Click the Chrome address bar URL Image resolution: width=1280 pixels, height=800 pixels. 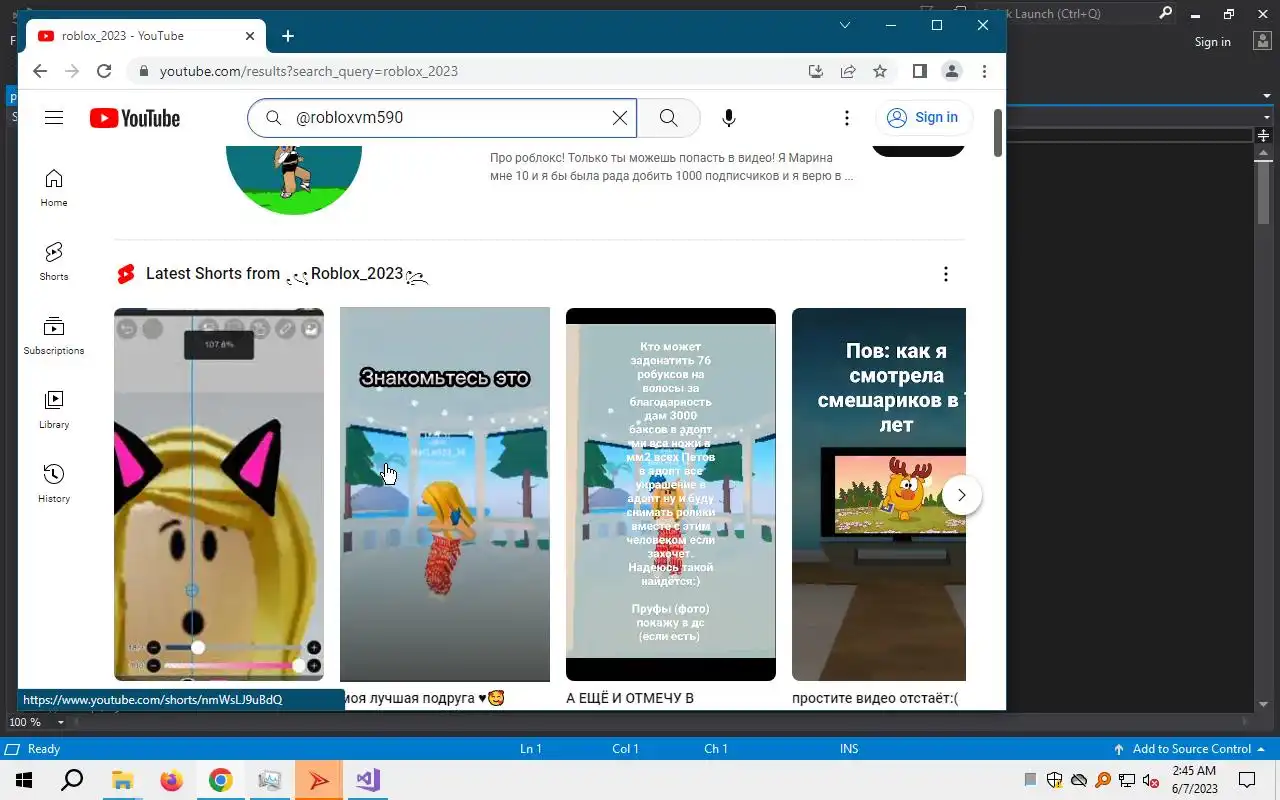point(309,71)
